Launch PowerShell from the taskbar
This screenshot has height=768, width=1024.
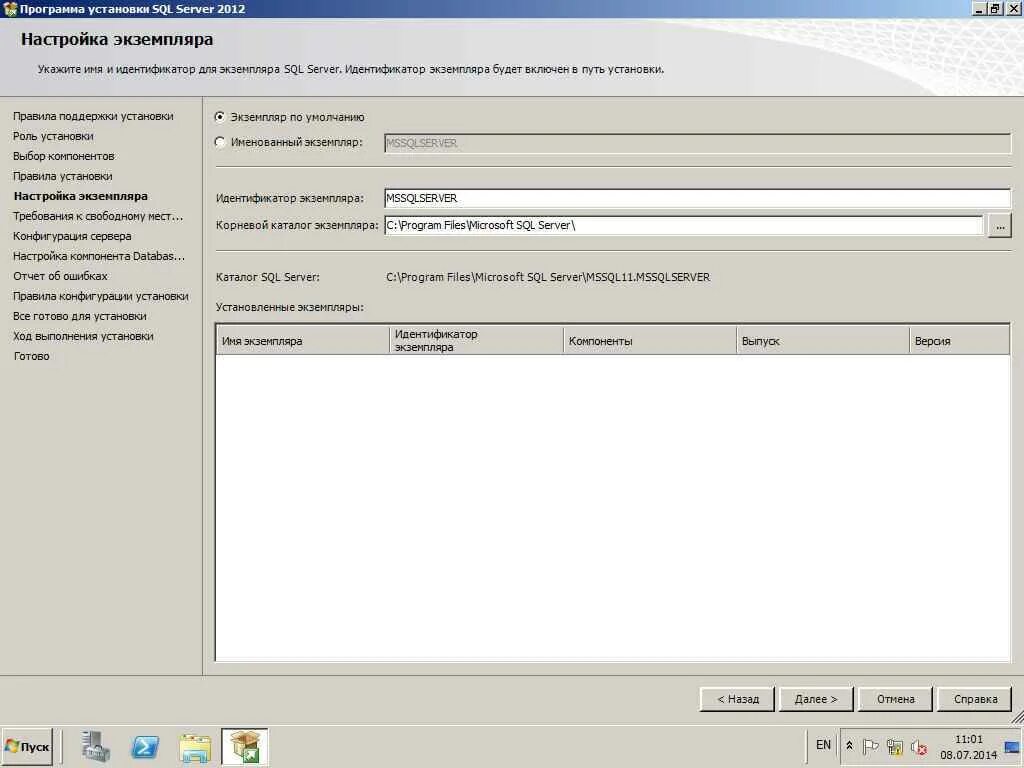point(145,746)
